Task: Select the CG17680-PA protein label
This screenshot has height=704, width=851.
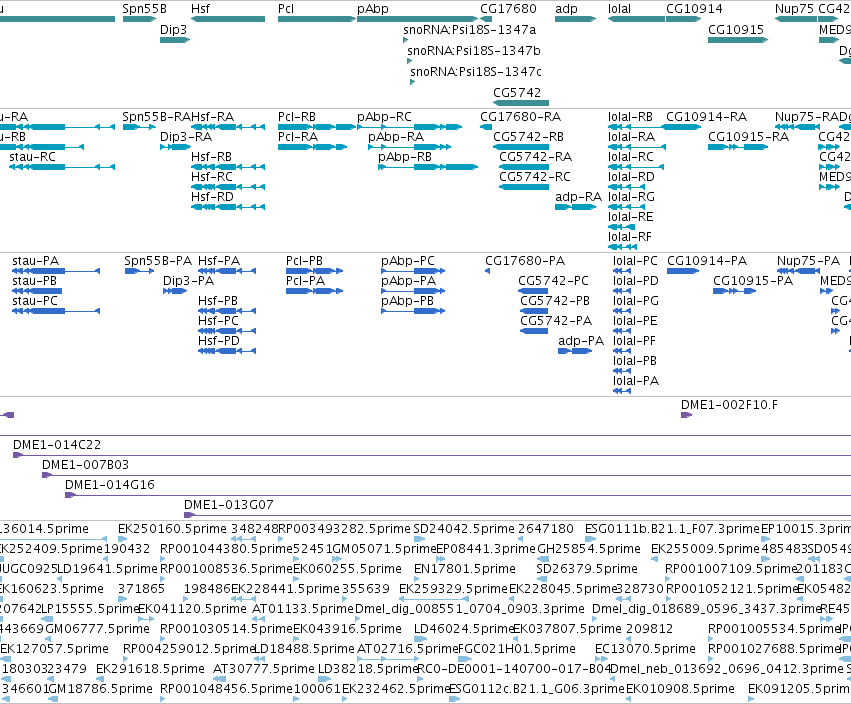Action: pyautogui.click(x=525, y=261)
